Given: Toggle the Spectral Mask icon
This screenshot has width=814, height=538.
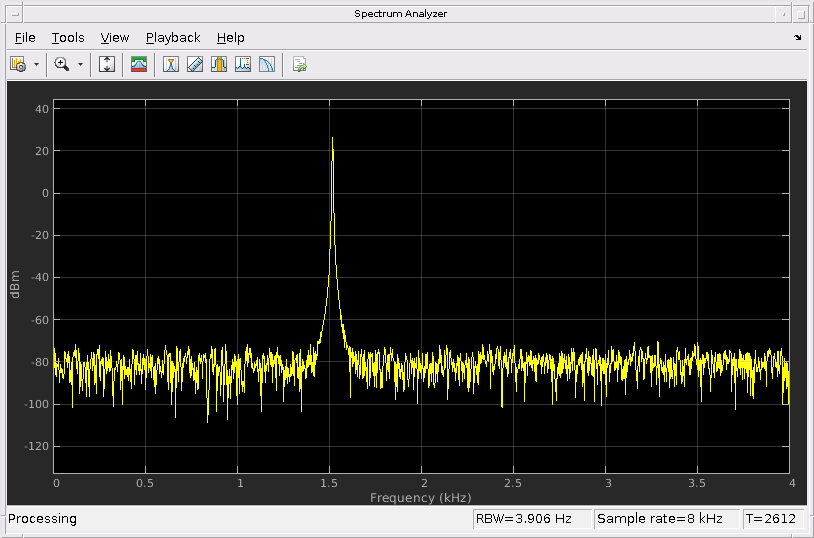Looking at the screenshot, I should (139, 64).
